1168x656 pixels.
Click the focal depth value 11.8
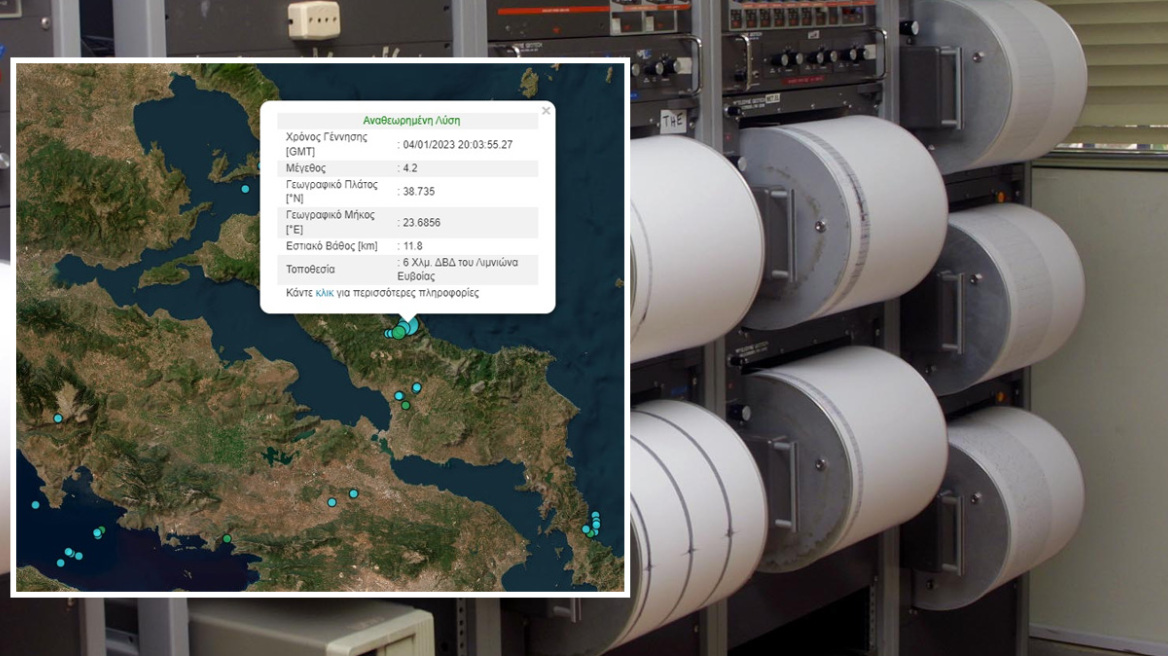click(x=414, y=246)
